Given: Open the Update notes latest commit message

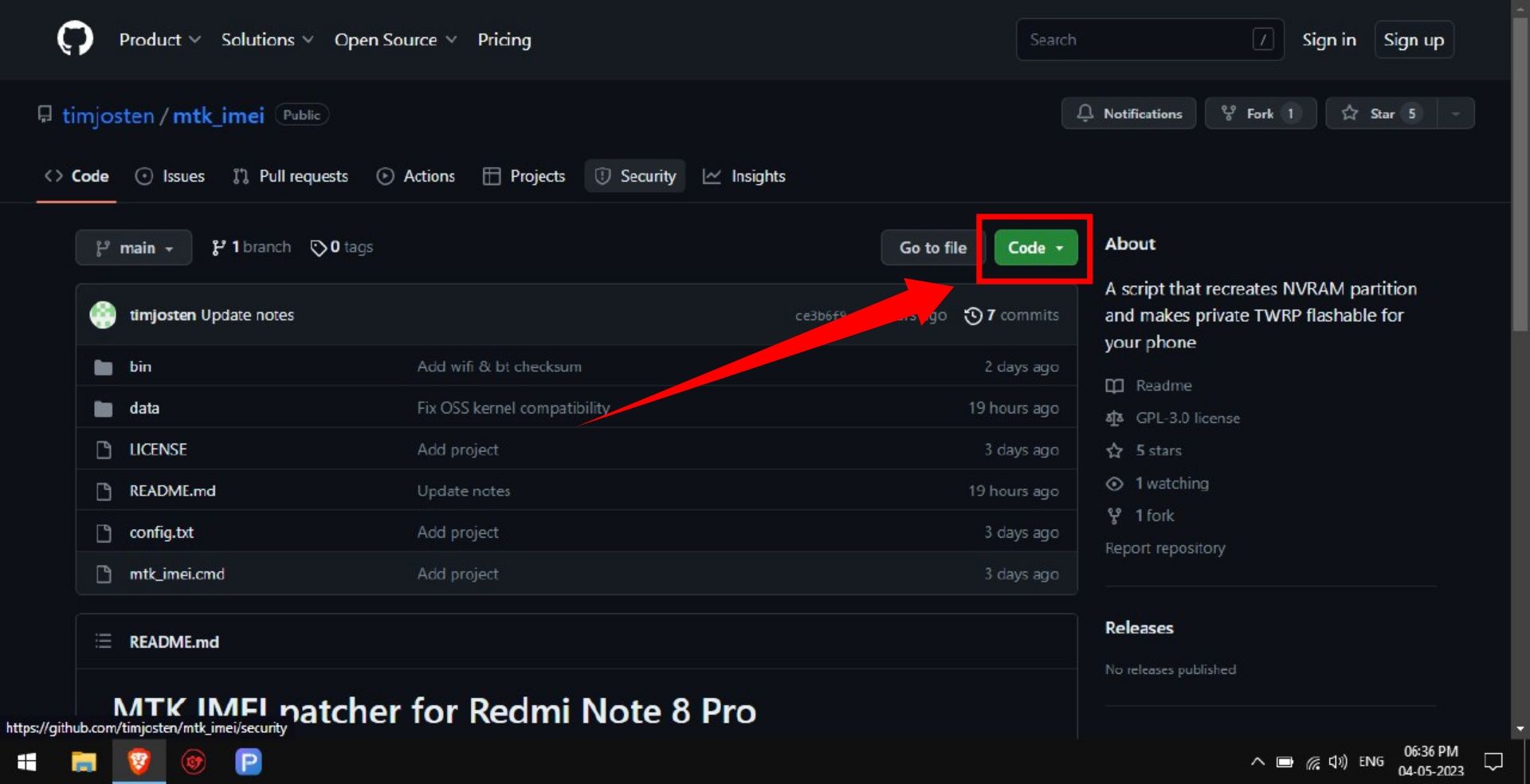Looking at the screenshot, I should click(247, 315).
